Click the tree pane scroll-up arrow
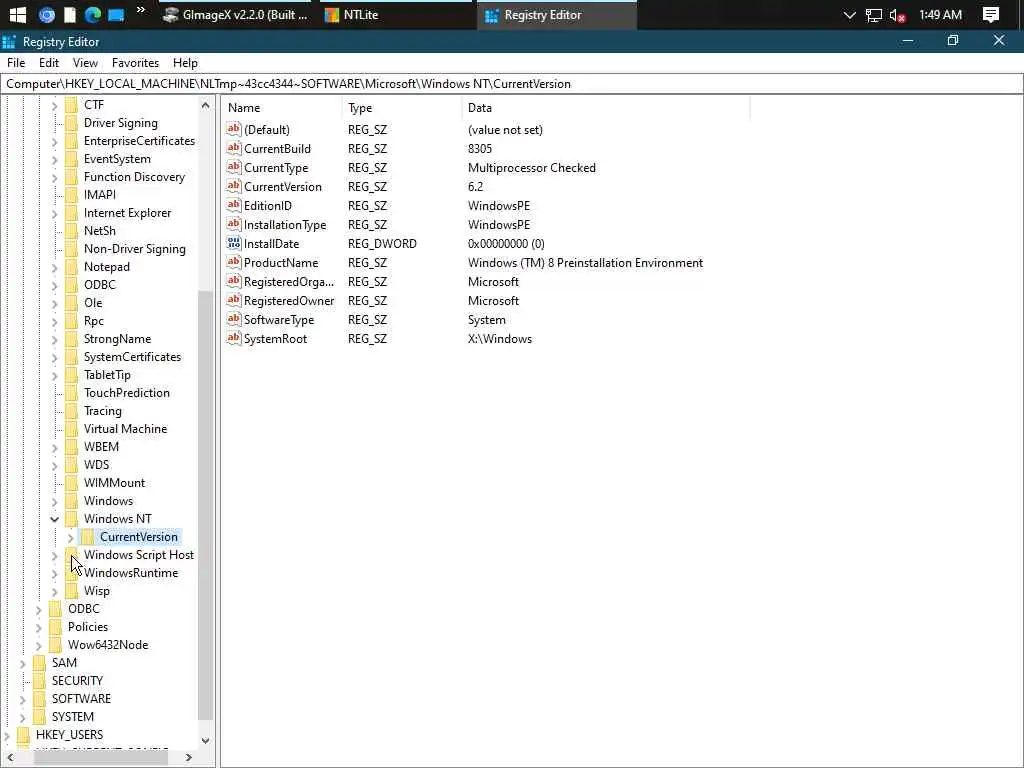This screenshot has height=768, width=1024. 205,104
